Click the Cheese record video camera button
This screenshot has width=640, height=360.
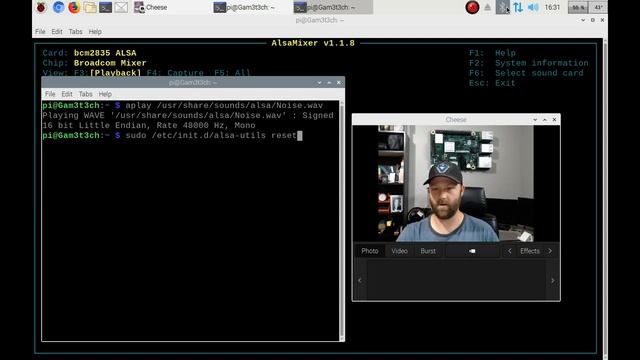(x=472, y=251)
